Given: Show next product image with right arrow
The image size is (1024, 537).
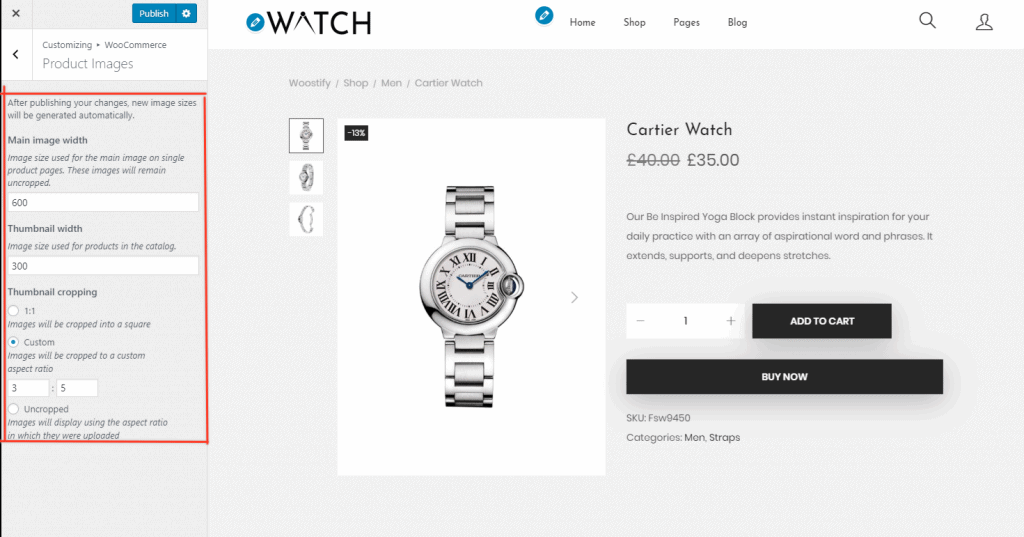Looking at the screenshot, I should click(574, 297).
